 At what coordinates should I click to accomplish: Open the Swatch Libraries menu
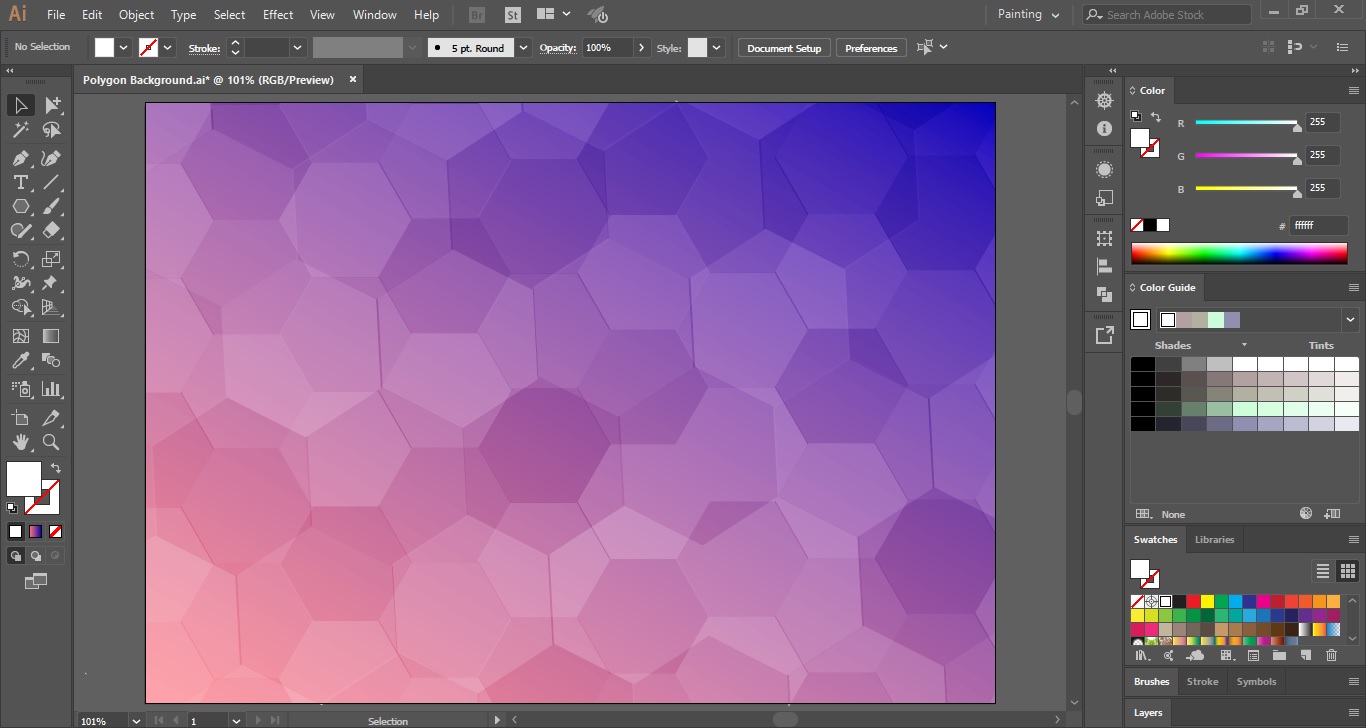[1141, 655]
